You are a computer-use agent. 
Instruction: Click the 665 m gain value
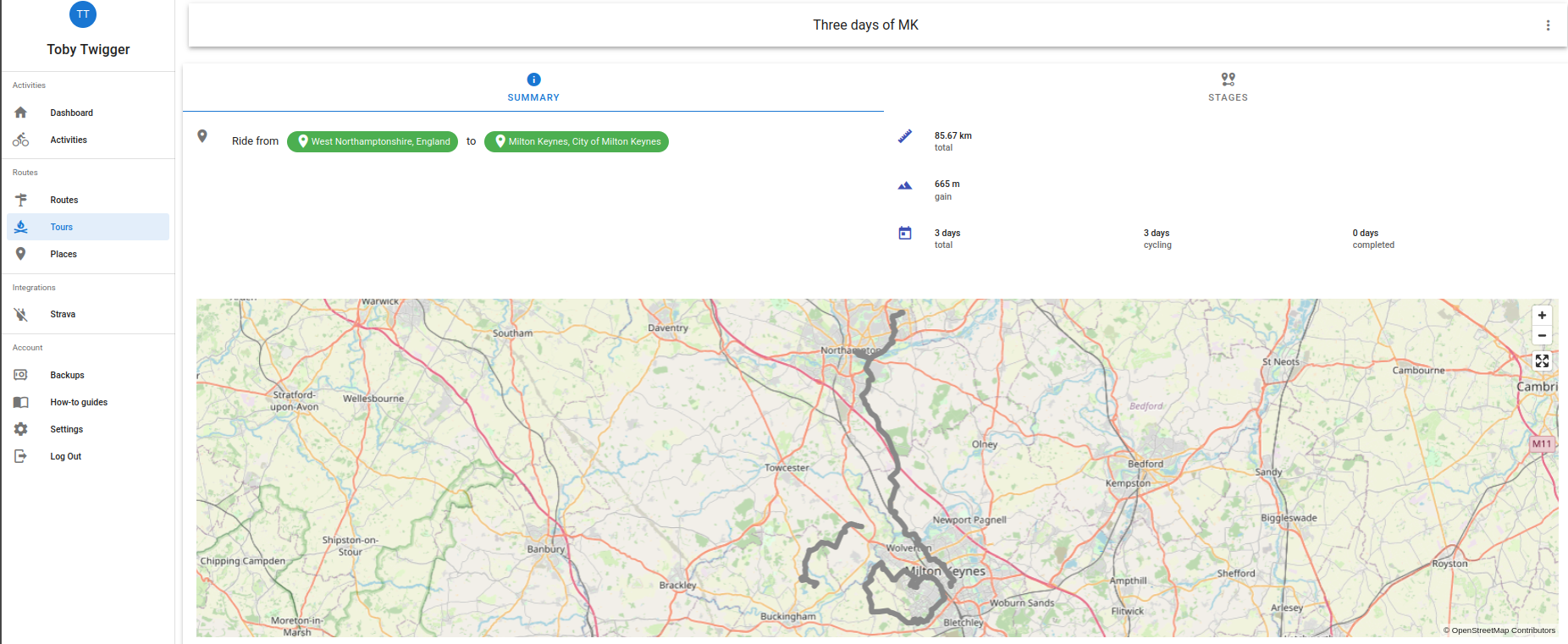pos(947,184)
